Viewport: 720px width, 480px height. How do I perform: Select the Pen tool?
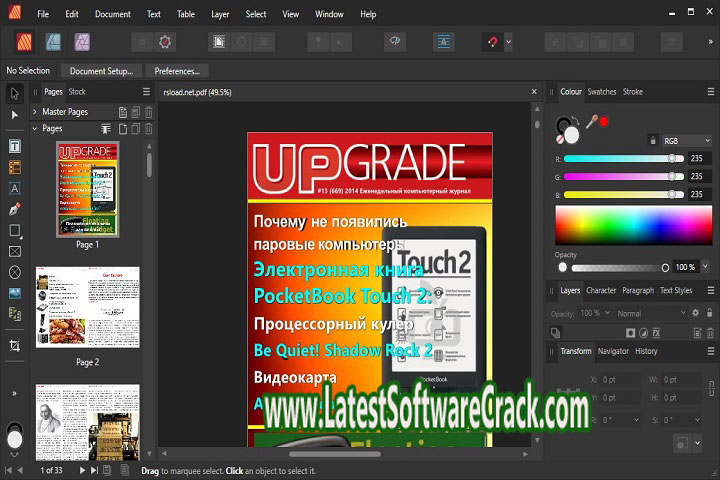[x=15, y=210]
